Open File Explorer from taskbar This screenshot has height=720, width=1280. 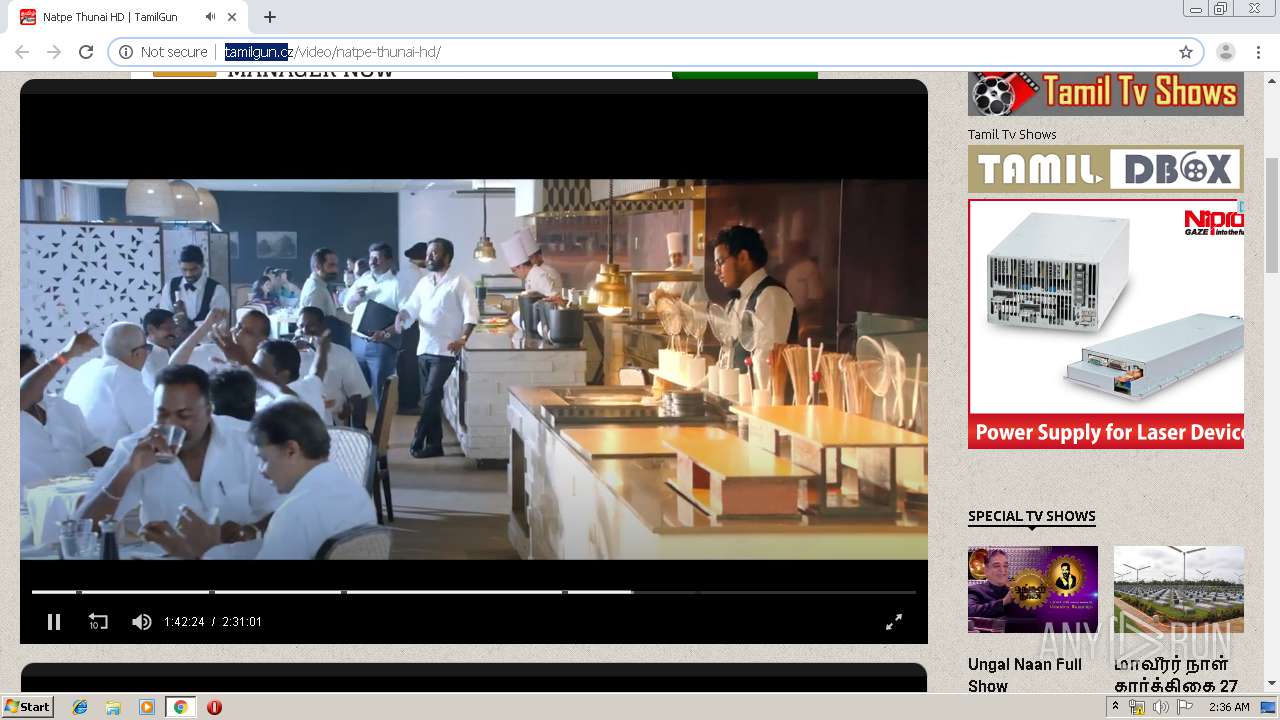(113, 707)
